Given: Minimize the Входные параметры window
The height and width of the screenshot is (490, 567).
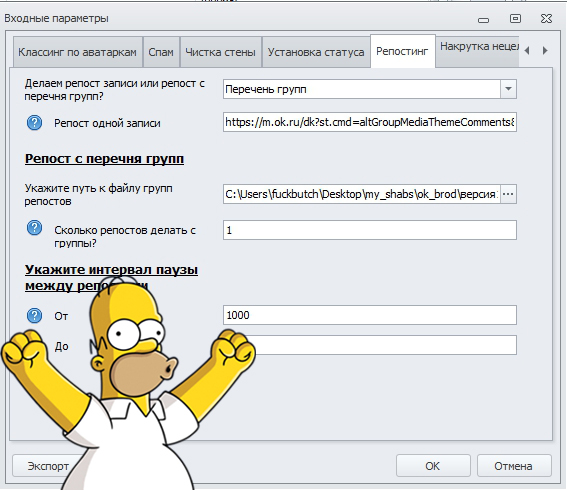Looking at the screenshot, I should coord(483,20).
